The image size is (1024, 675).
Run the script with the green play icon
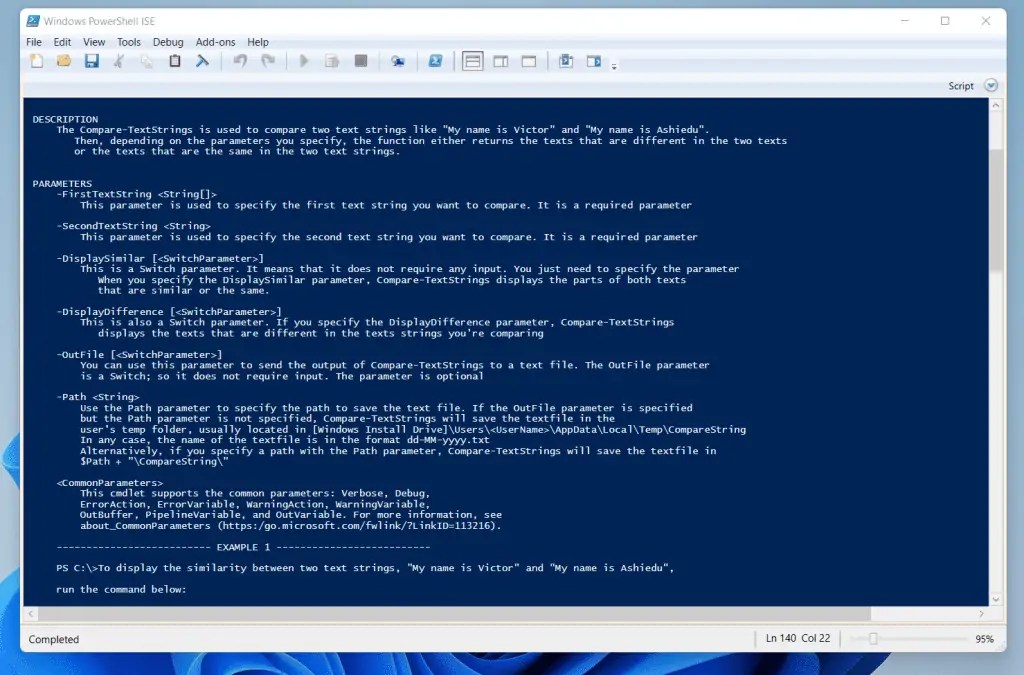click(303, 61)
